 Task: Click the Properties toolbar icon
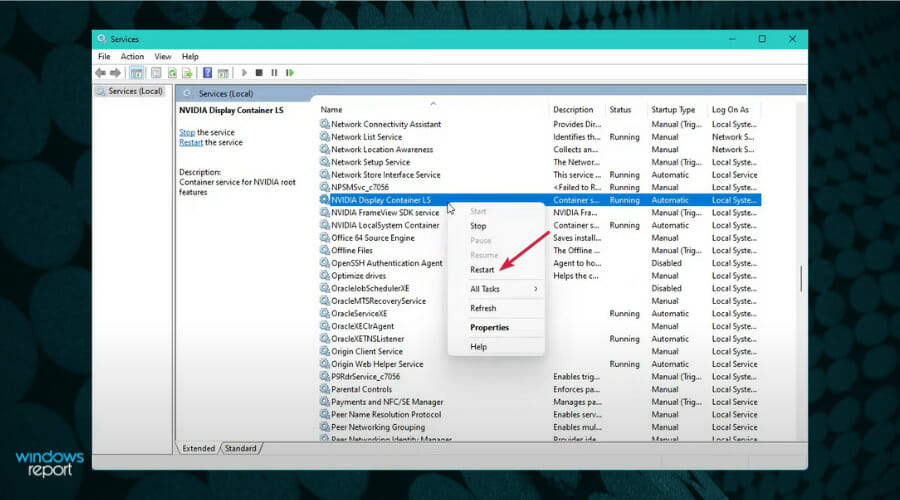(x=156, y=73)
